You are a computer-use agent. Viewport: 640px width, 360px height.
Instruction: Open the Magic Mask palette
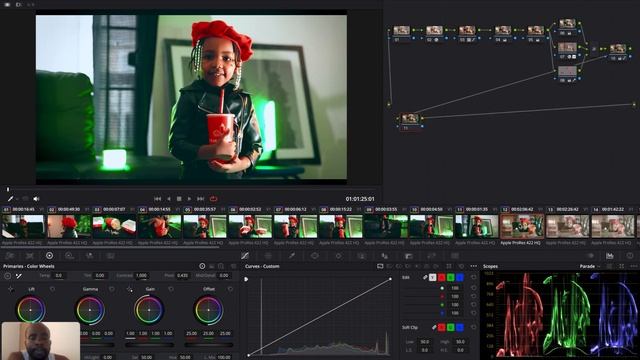click(362, 256)
